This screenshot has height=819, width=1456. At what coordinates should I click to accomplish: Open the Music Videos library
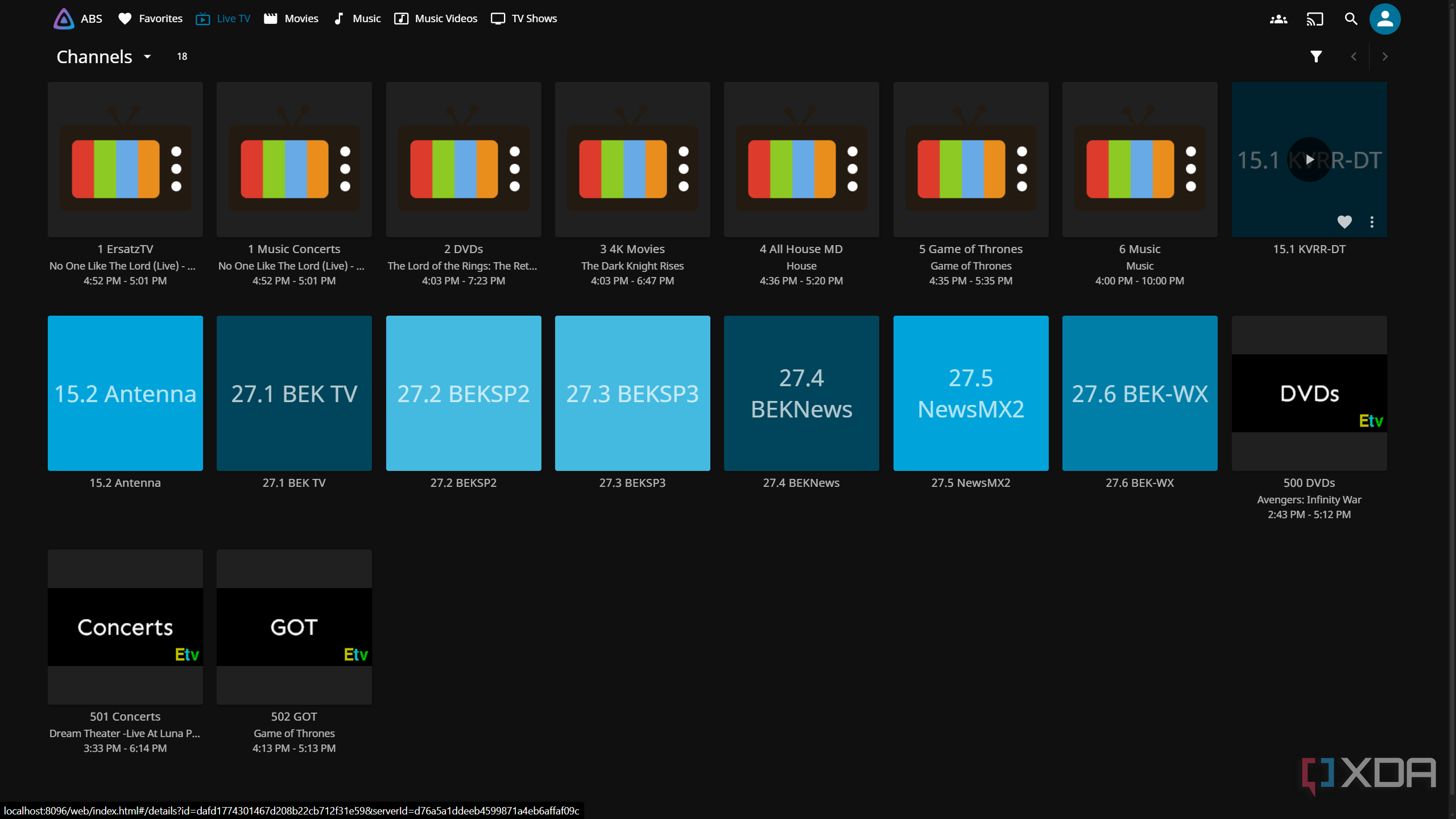point(436,19)
